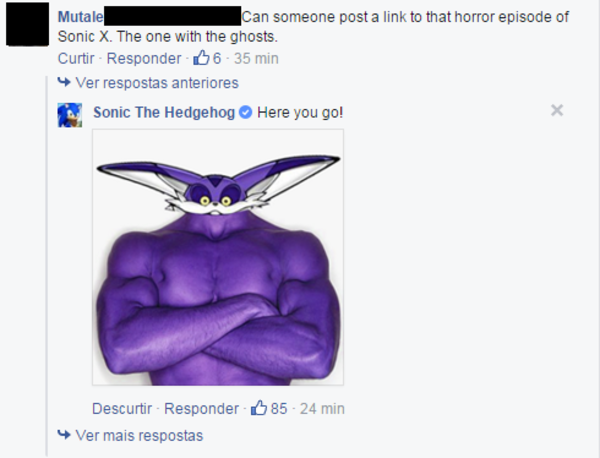This screenshot has width=600, height=458.
Task: Click arrow icon beside Ver respostas anteriores
Action: [64, 82]
